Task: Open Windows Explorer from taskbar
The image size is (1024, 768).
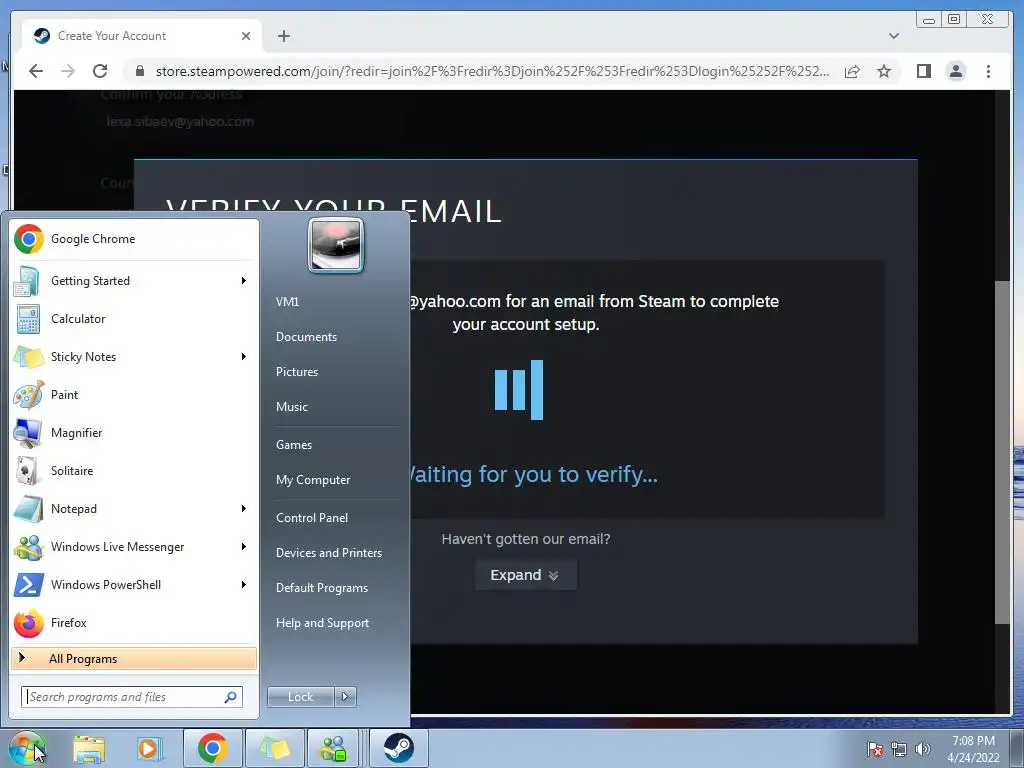Action: pyautogui.click(x=89, y=748)
